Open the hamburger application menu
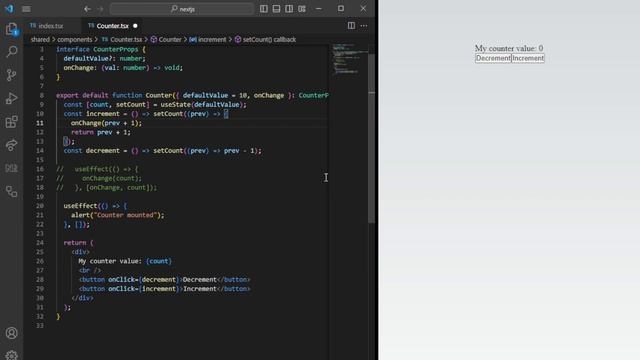 [x=26, y=9]
